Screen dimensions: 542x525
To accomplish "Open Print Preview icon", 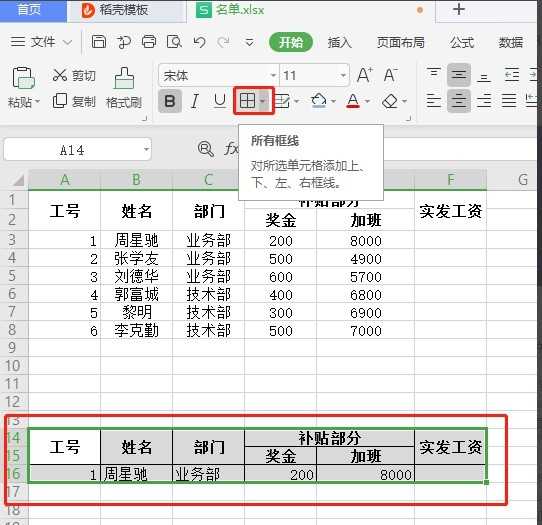I will click(x=174, y=42).
